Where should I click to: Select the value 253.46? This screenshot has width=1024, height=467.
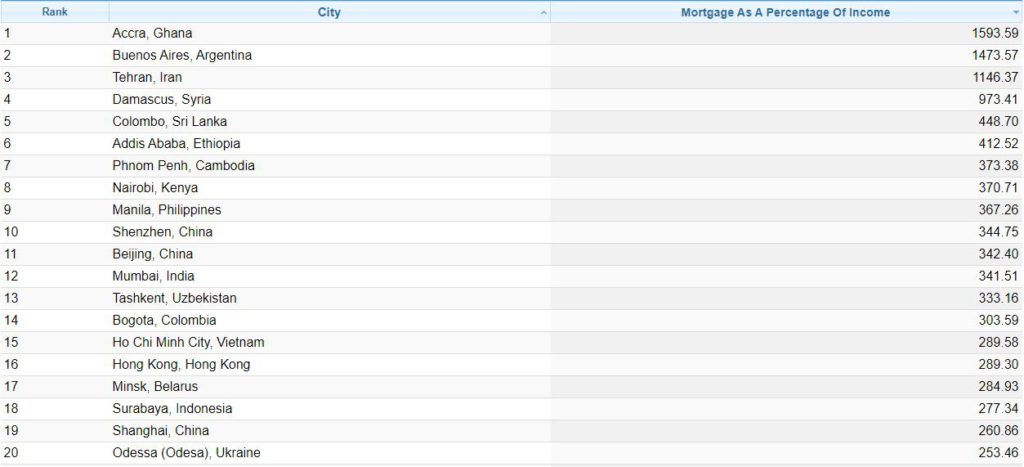(999, 453)
